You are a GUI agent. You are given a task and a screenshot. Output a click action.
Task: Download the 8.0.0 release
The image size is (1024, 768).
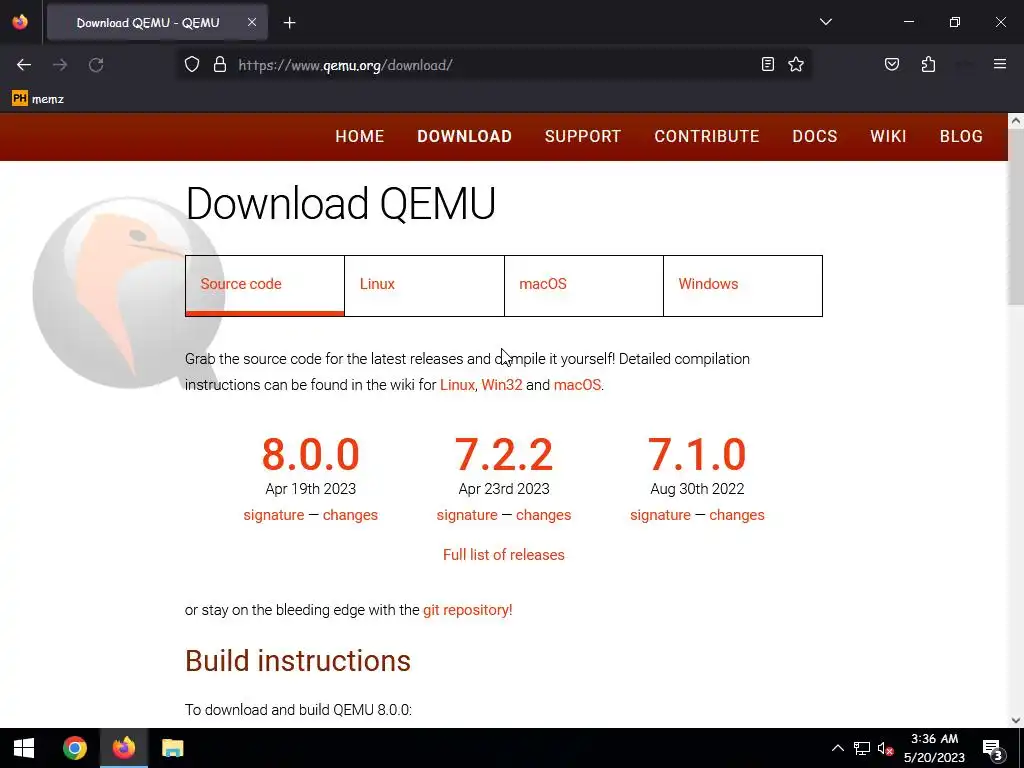coord(310,455)
